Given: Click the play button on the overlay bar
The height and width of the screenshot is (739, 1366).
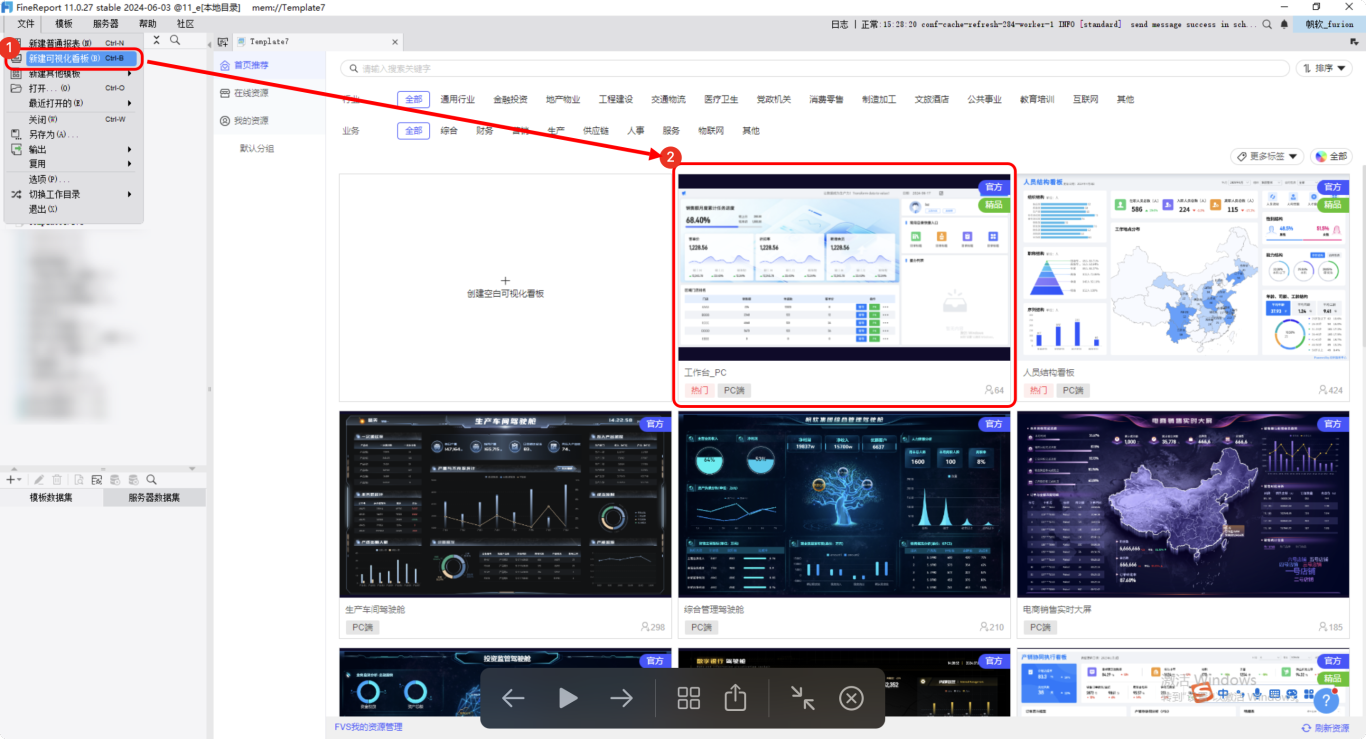Looking at the screenshot, I should (x=568, y=698).
